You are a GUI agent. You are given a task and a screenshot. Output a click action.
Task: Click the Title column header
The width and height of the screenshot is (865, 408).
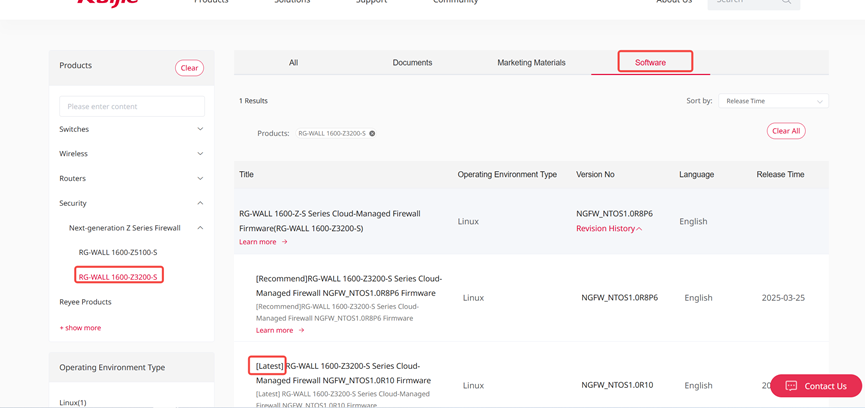(x=246, y=174)
